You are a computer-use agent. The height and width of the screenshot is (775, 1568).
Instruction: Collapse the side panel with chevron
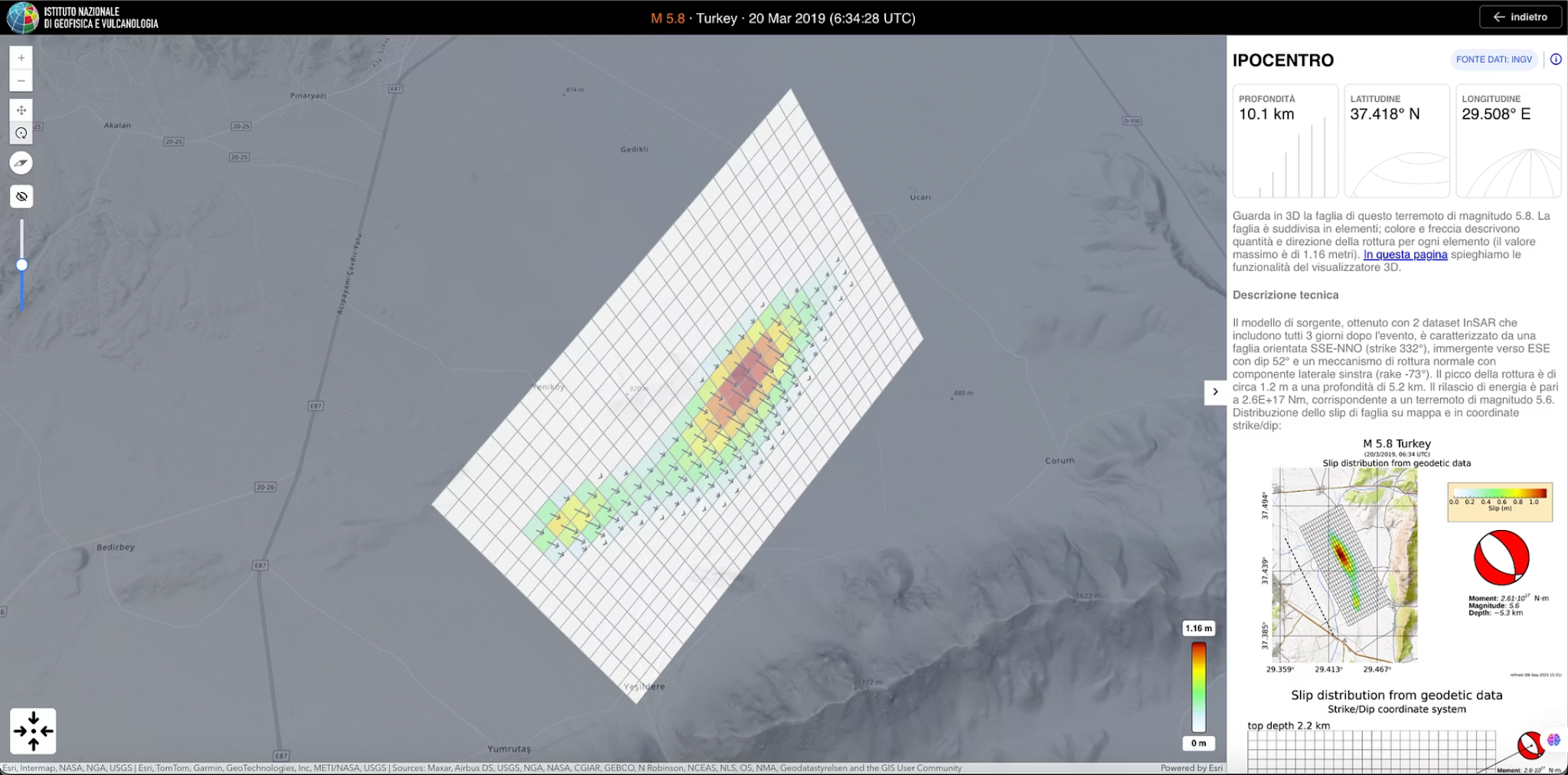(1215, 392)
